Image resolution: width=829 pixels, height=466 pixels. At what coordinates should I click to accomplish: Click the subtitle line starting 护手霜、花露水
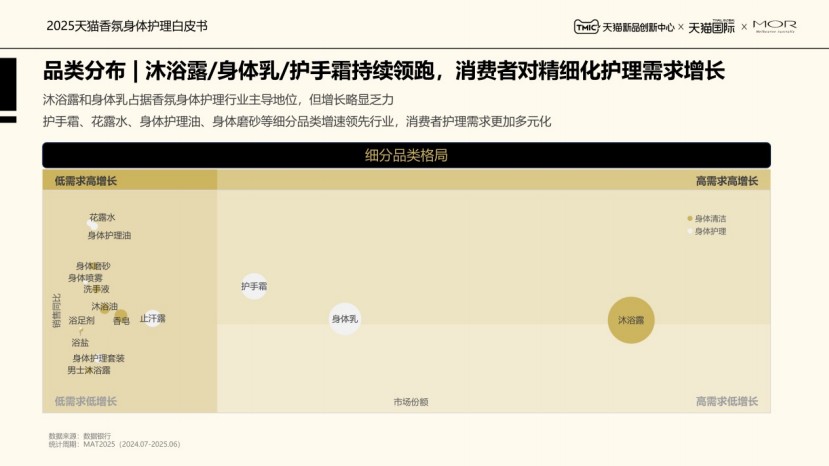tap(297, 122)
